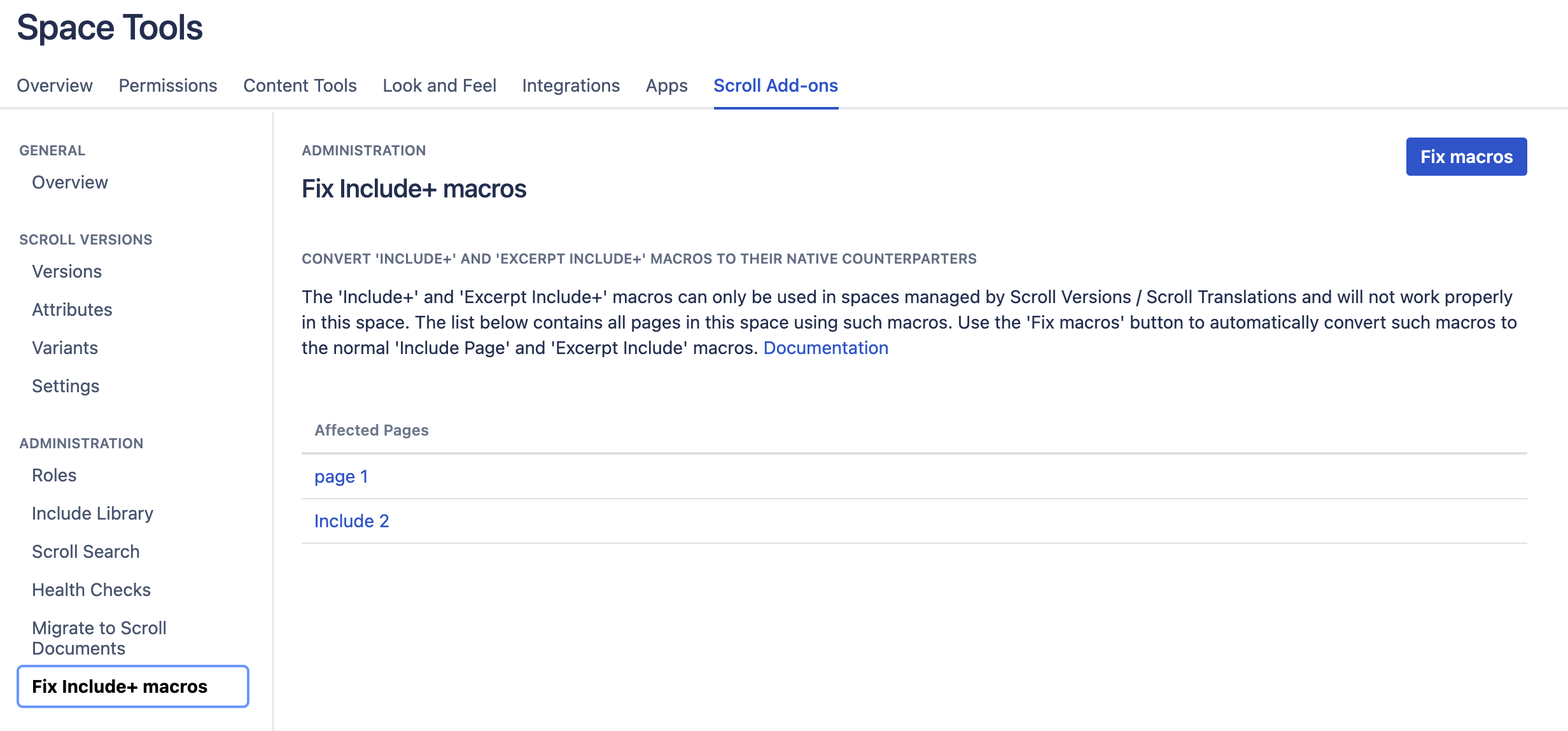Image resolution: width=1568 pixels, height=731 pixels.
Task: Switch to the Overview tab
Action: click(x=55, y=85)
